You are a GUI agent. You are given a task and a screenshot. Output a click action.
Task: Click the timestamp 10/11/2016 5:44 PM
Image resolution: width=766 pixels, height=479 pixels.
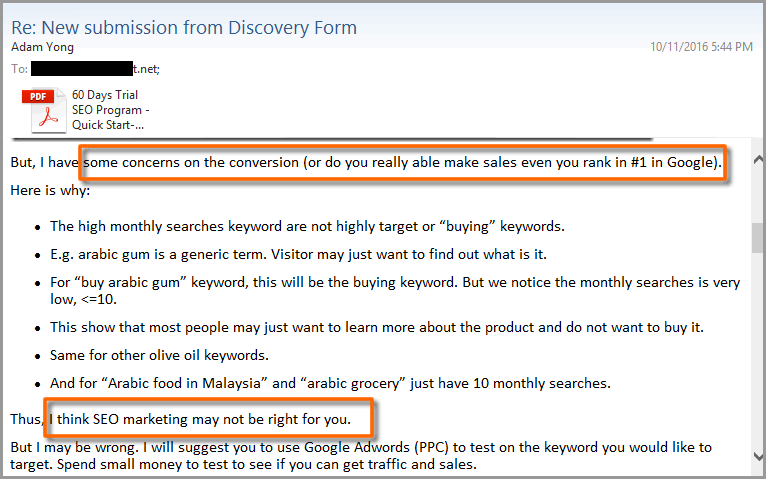[701, 47]
